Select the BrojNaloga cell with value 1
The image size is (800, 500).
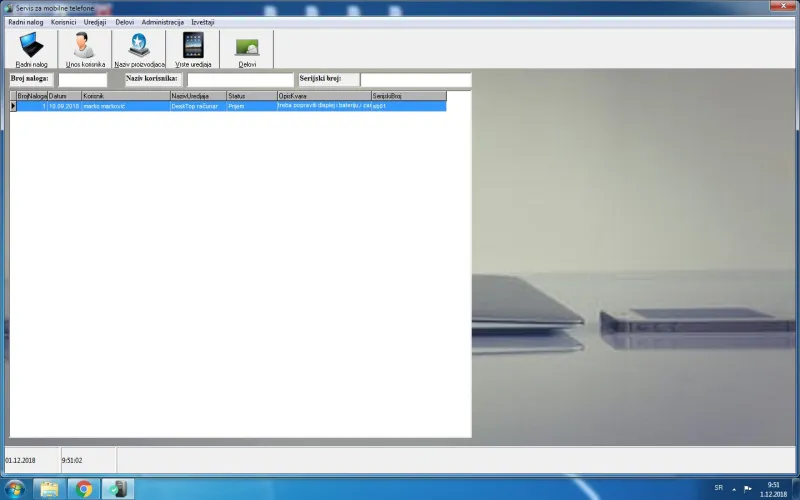click(x=32, y=106)
